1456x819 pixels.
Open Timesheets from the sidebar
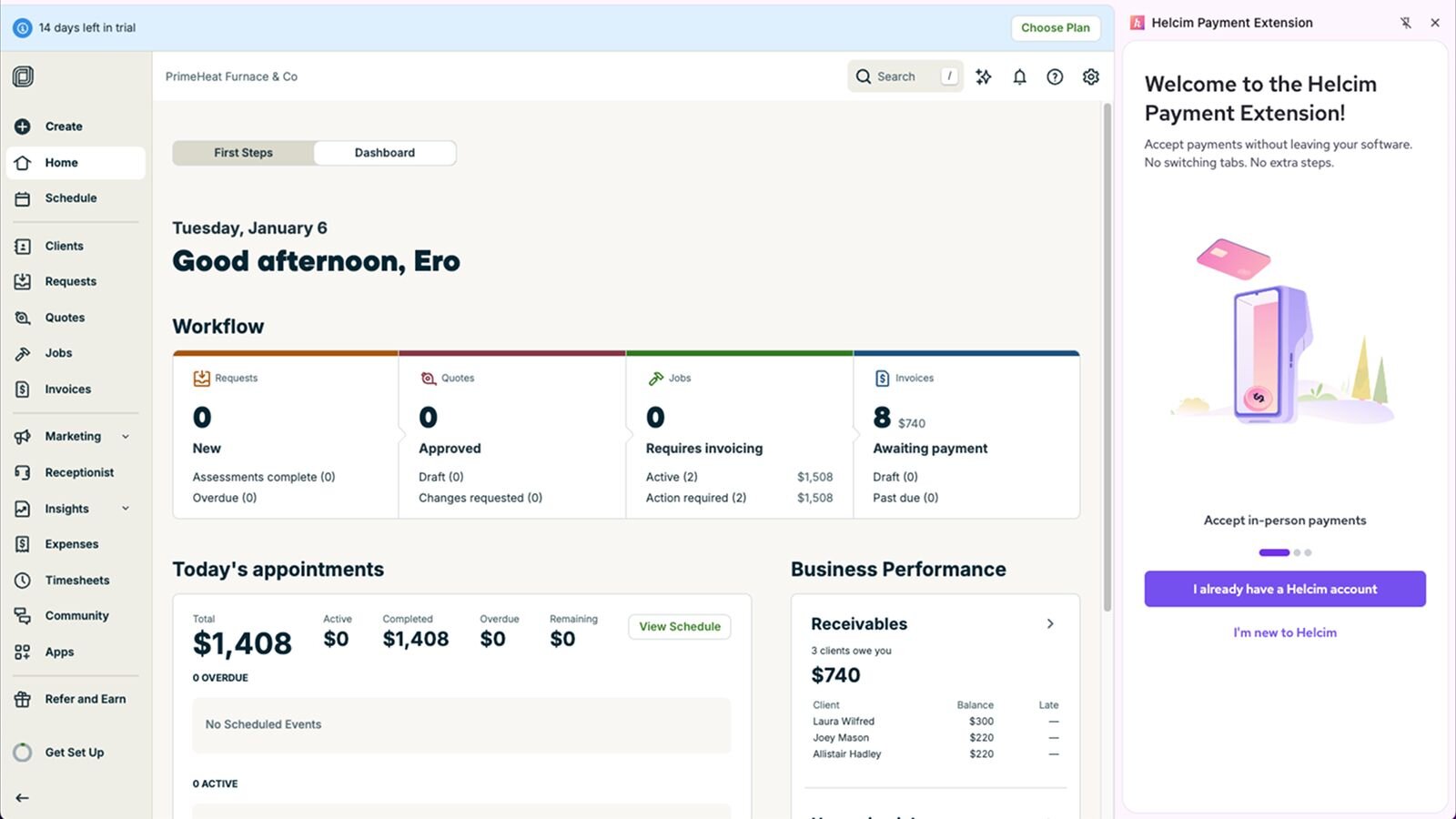pos(76,581)
